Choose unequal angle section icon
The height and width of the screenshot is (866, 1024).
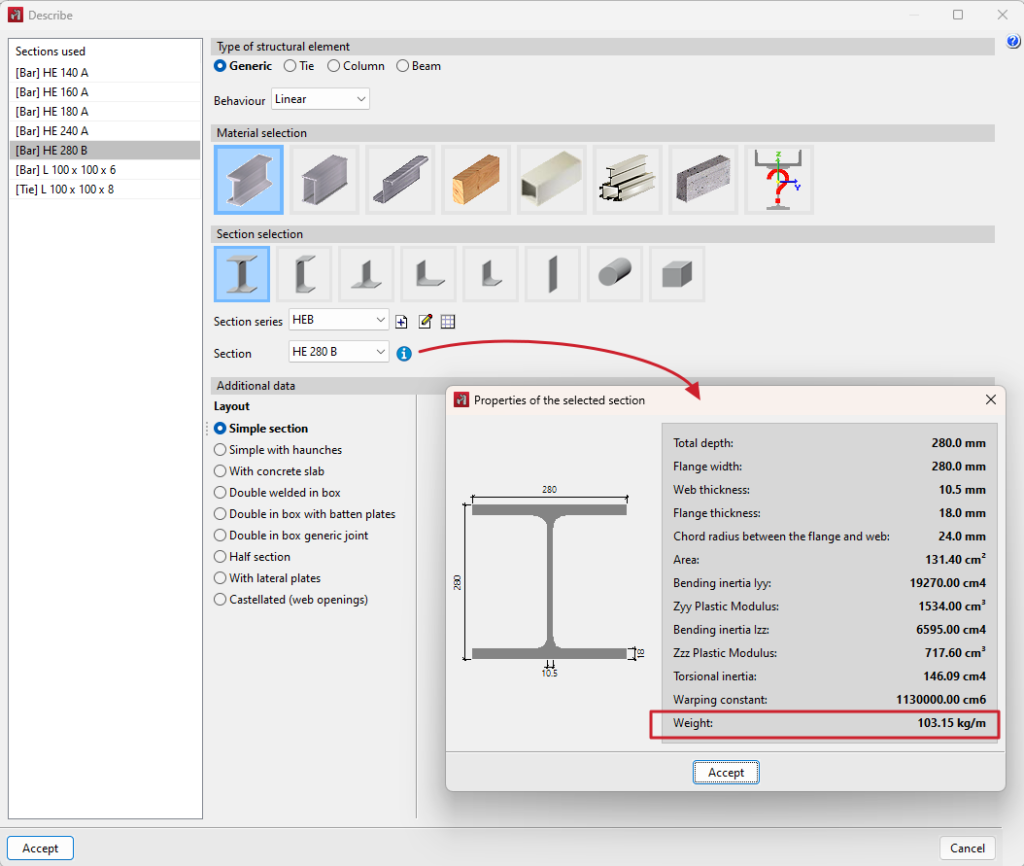coord(490,274)
